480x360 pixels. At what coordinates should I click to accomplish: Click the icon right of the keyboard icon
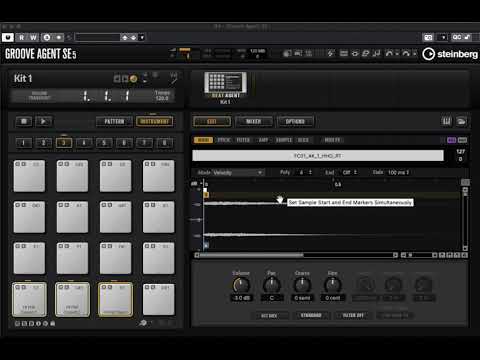click(x=462, y=121)
